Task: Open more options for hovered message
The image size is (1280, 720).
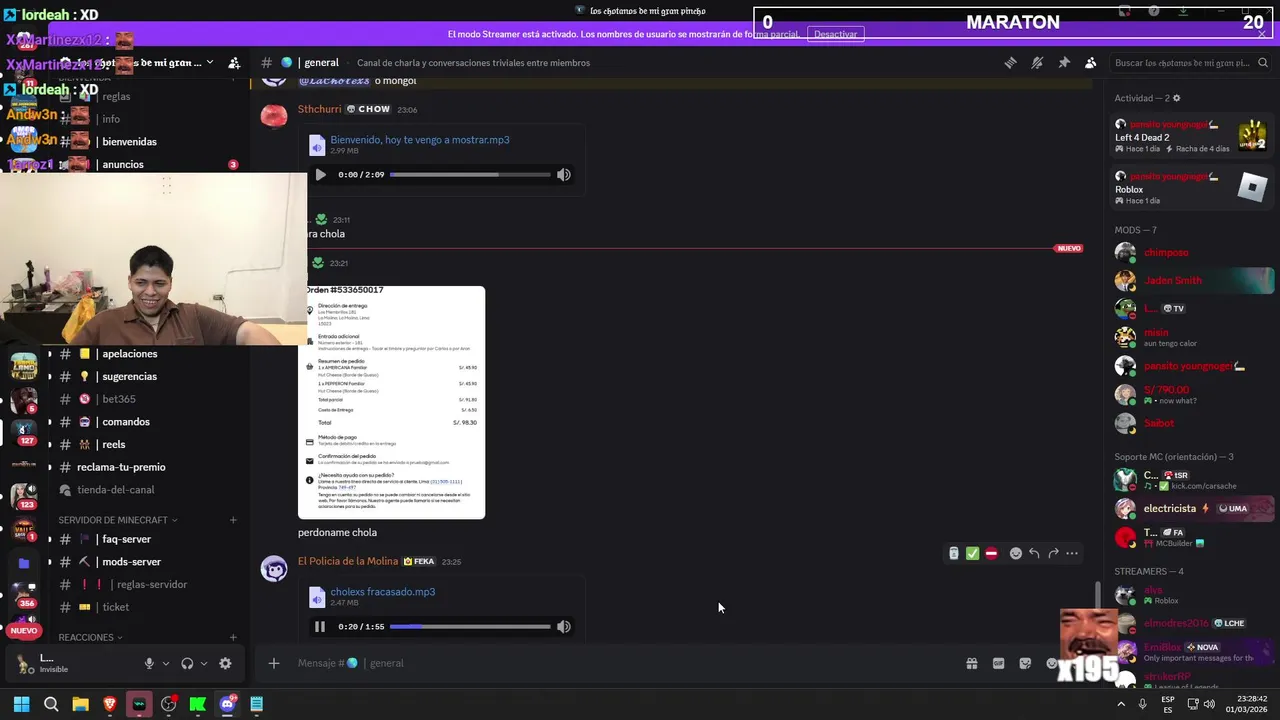Action: pos(1072,553)
